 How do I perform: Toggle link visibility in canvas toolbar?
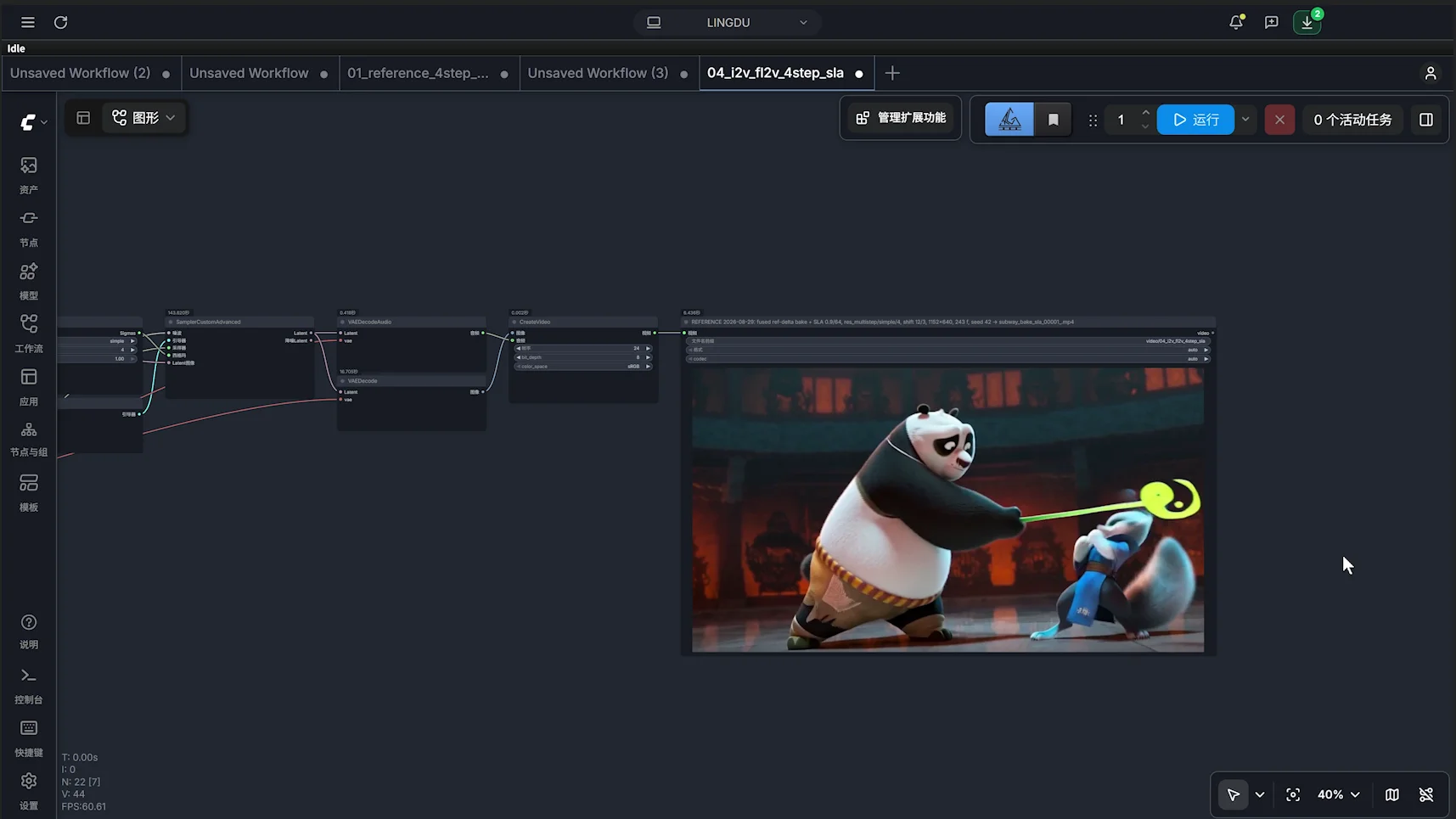pos(1426,794)
